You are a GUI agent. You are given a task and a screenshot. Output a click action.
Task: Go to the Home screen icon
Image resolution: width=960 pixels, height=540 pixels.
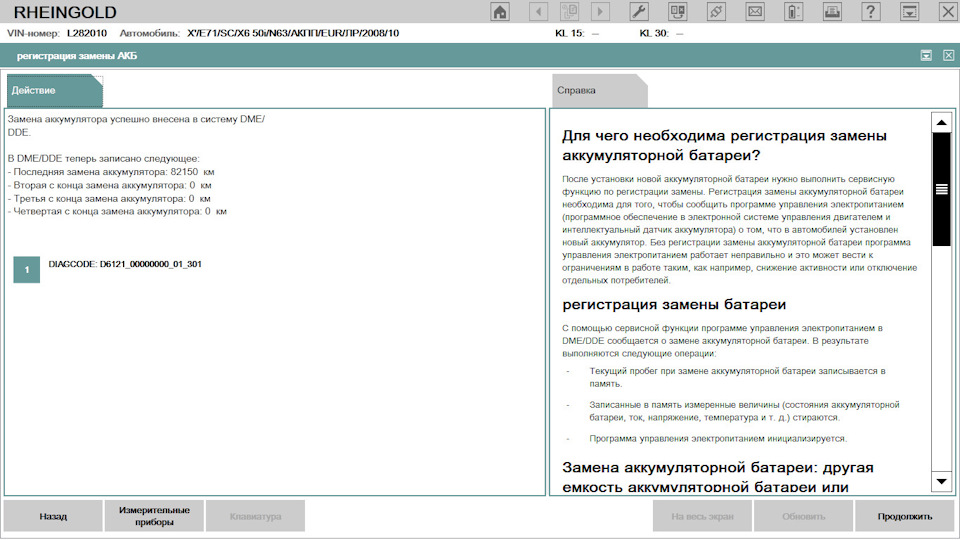tap(500, 12)
